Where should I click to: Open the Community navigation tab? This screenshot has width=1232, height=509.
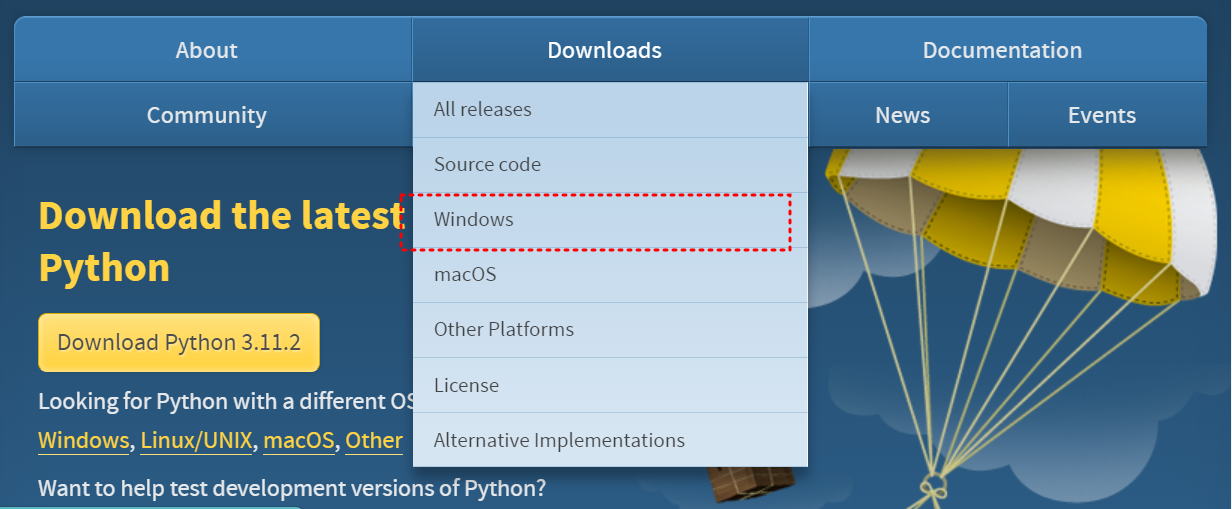[213, 115]
